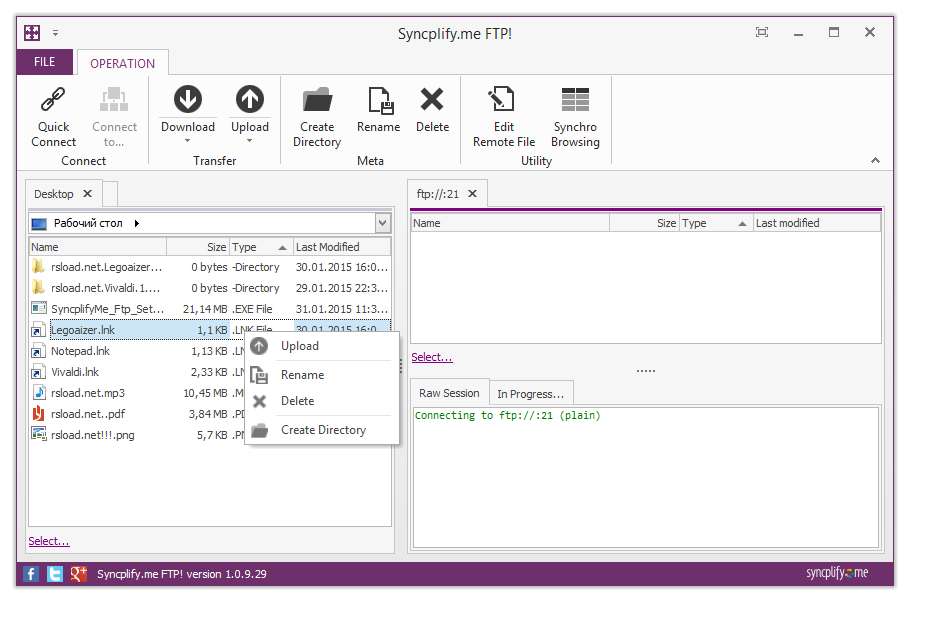
Task: Select the Legoaizer.lnk file row
Action: [x=210, y=330]
